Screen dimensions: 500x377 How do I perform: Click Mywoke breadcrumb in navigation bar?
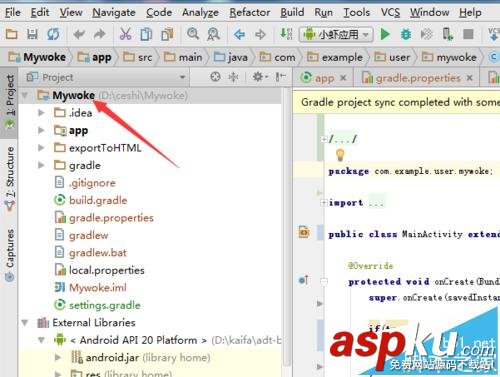[37, 57]
